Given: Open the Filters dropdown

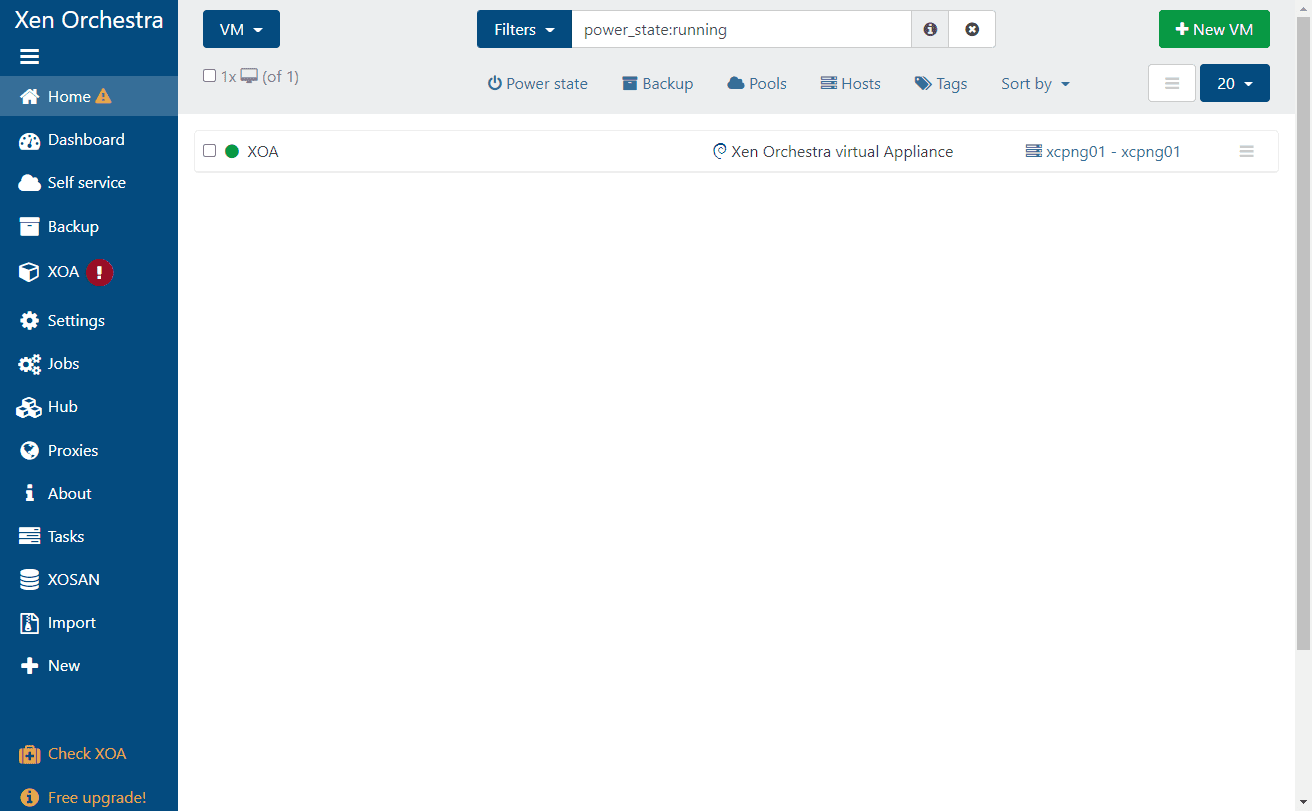Looking at the screenshot, I should point(524,30).
